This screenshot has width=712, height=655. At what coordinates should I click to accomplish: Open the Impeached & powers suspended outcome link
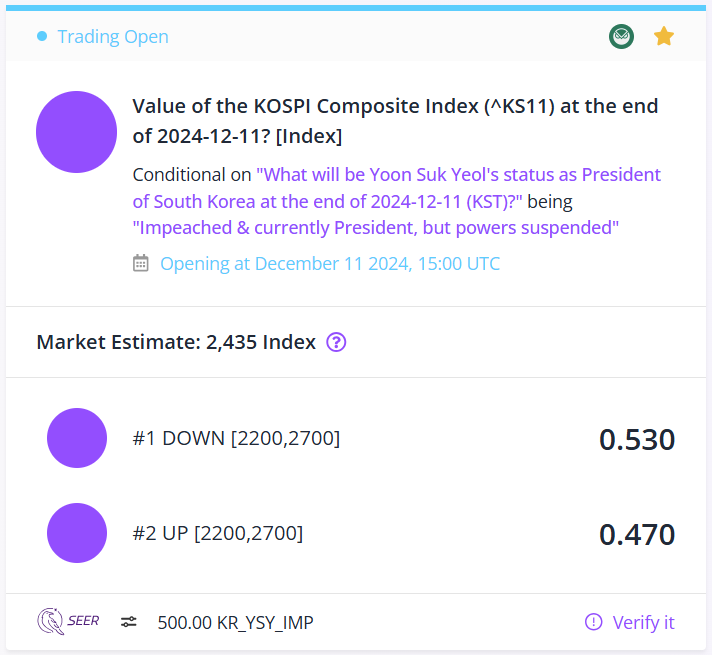tap(376, 228)
